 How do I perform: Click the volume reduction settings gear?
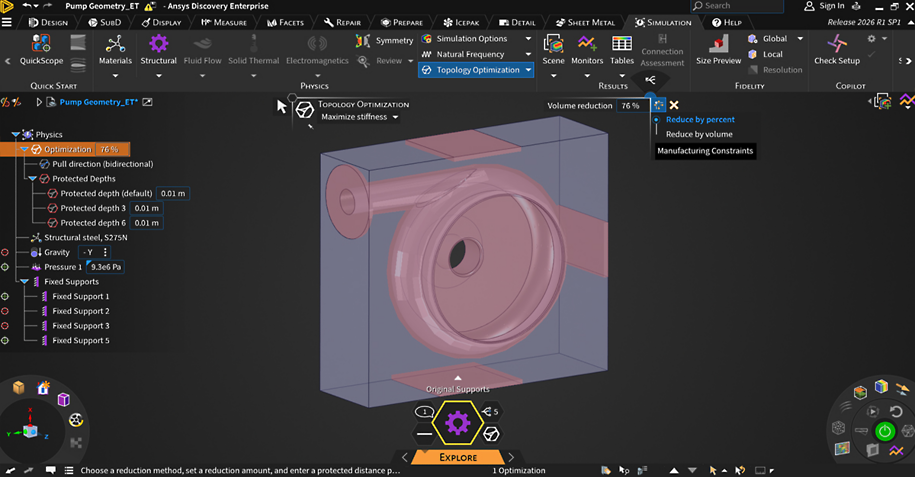click(658, 105)
